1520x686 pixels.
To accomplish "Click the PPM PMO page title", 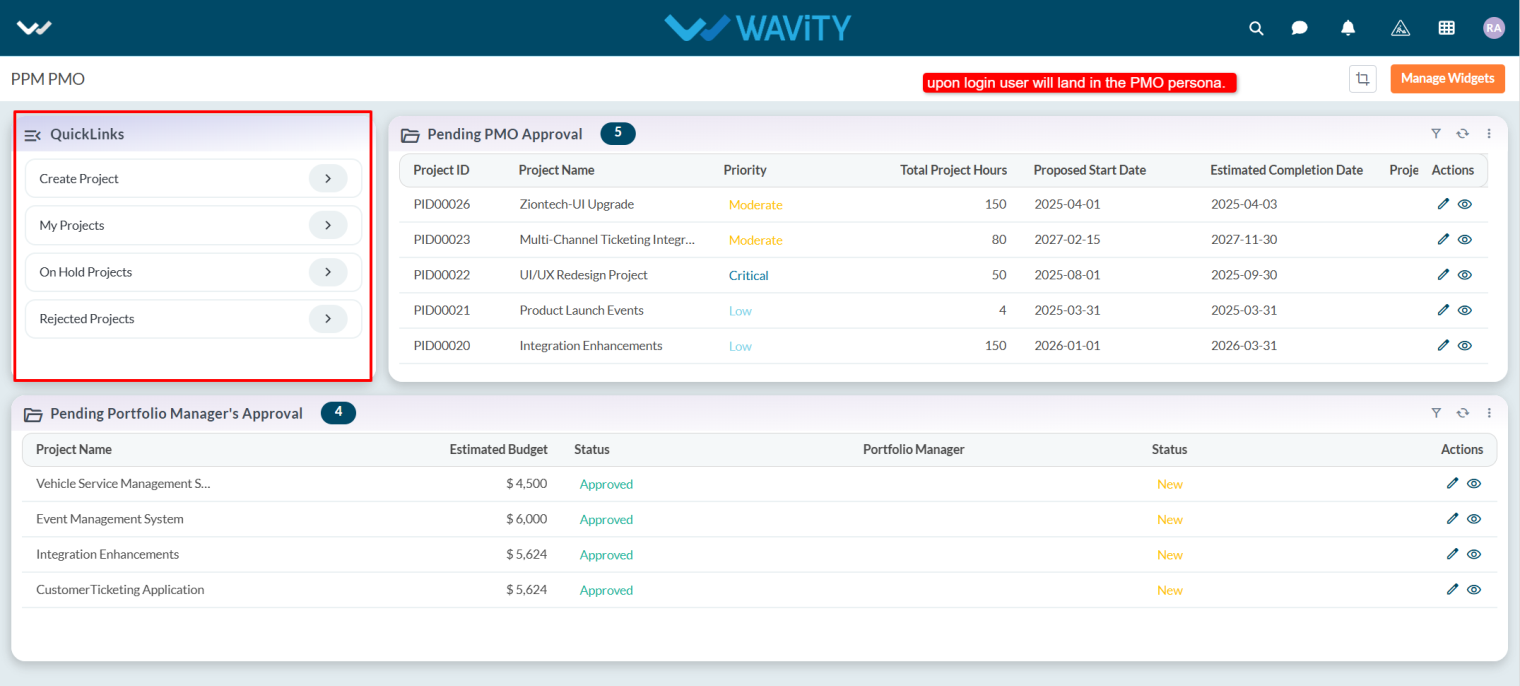I will [x=48, y=78].
